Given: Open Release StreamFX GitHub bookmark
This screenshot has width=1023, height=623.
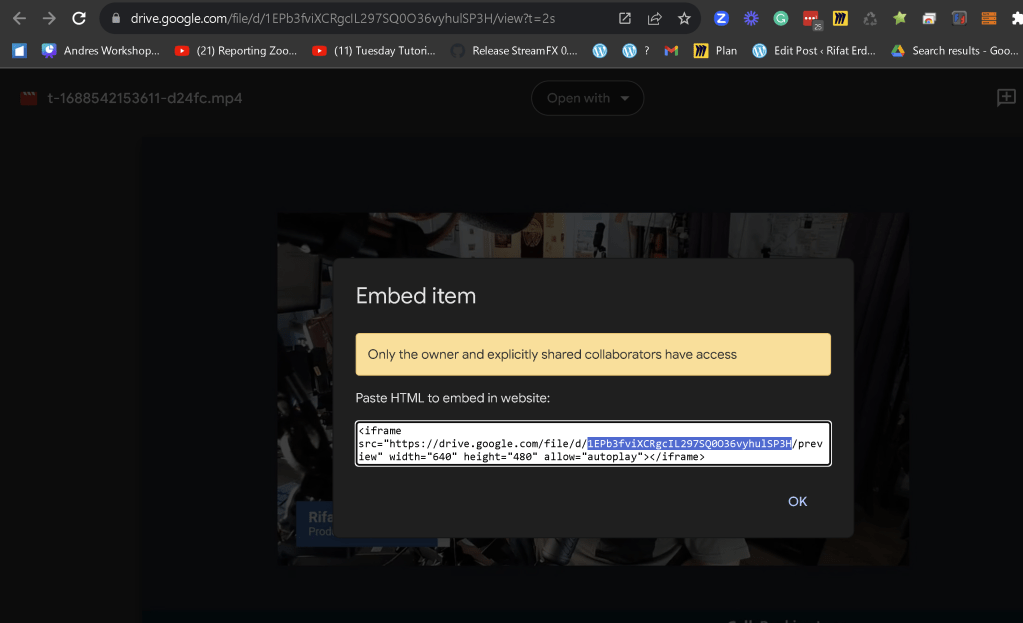Looking at the screenshot, I should coord(514,50).
